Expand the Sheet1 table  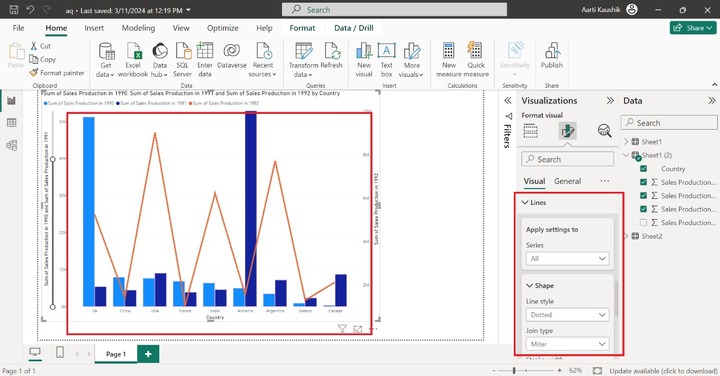pos(626,141)
